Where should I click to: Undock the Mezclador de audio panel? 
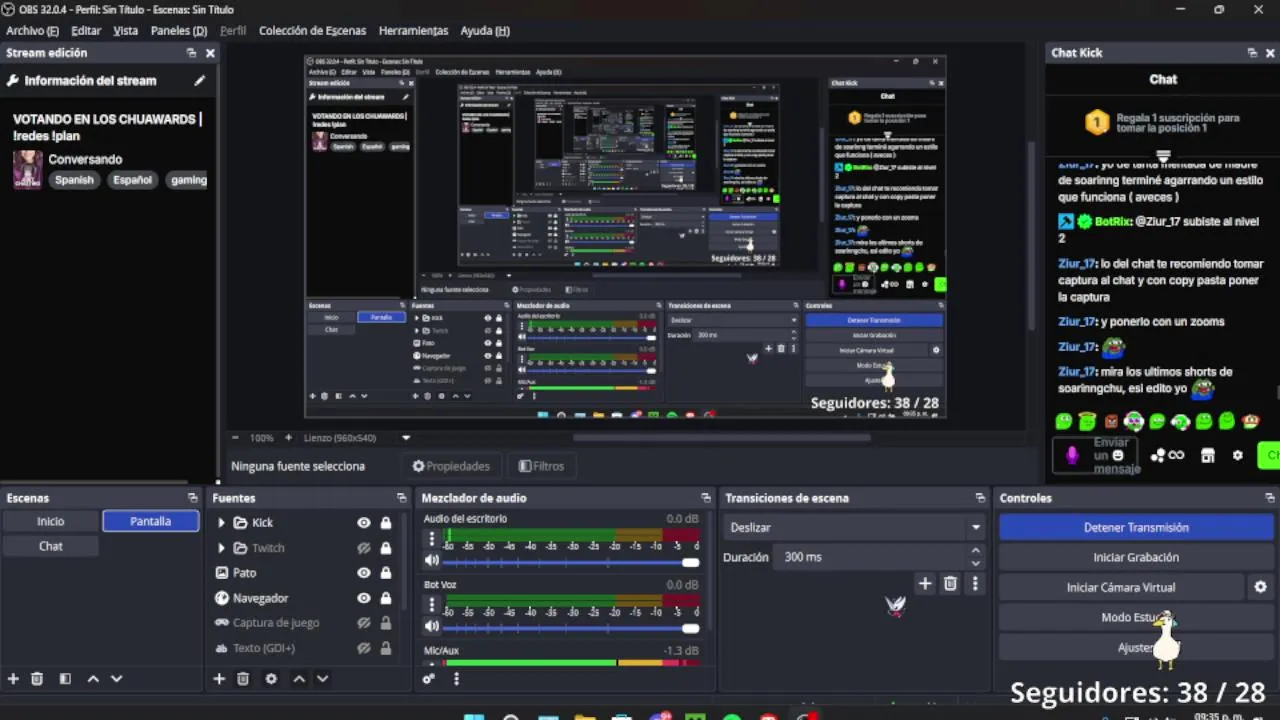pos(705,498)
